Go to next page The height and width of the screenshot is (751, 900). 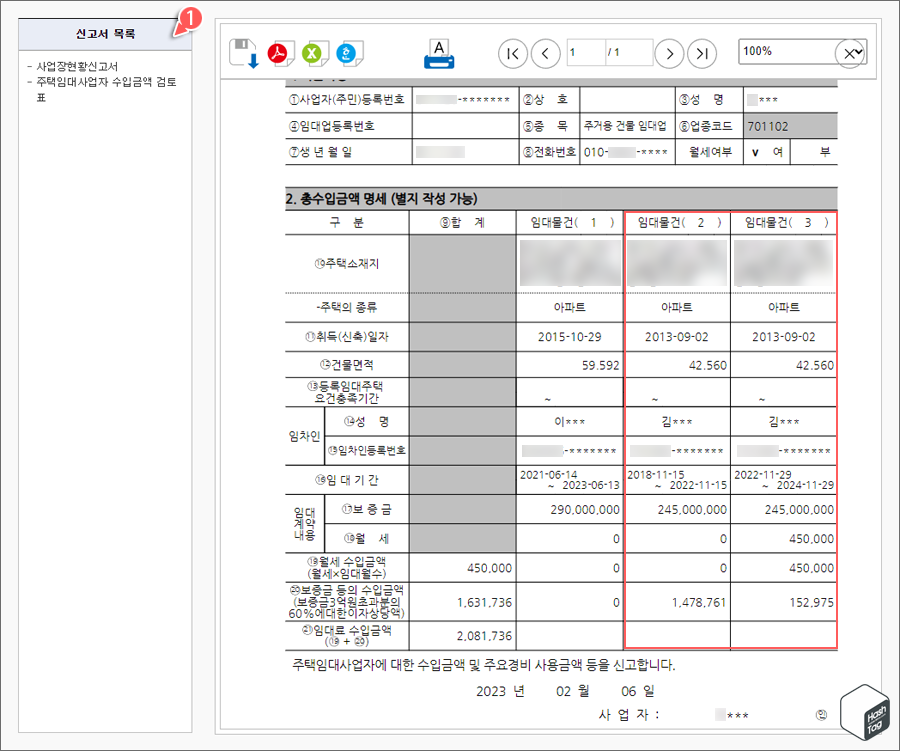pos(669,54)
